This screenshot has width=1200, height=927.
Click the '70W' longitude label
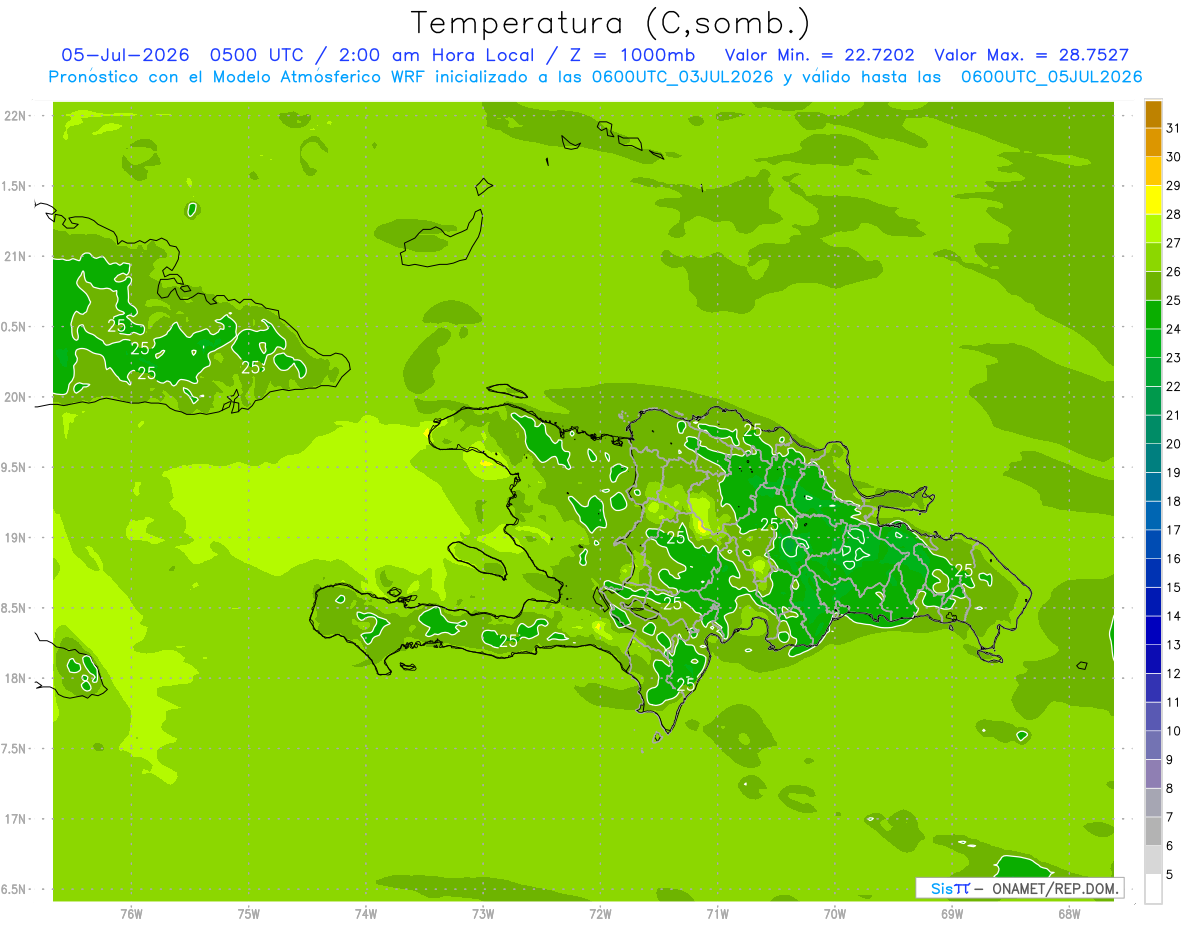tap(835, 914)
